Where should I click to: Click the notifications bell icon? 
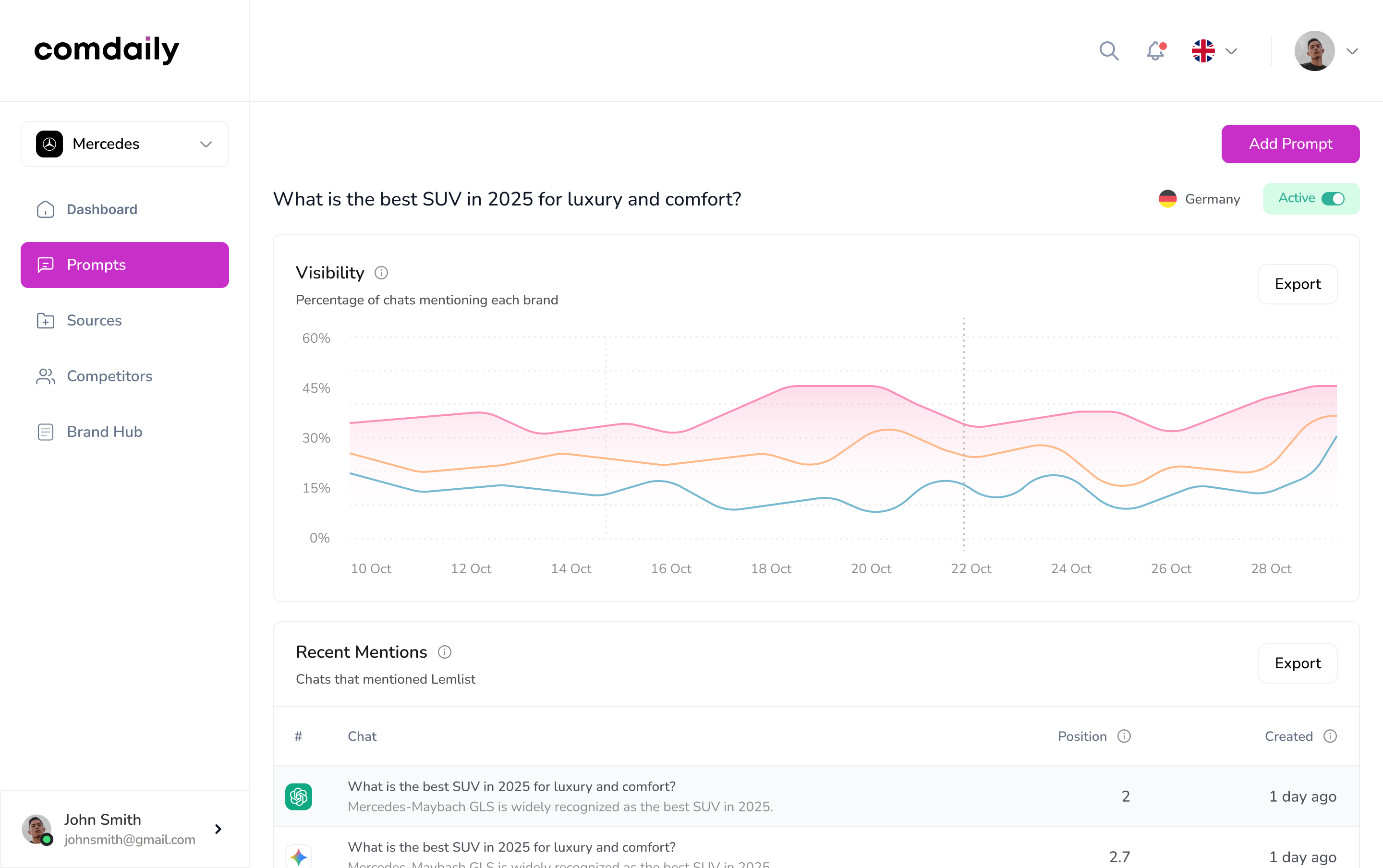[1155, 51]
